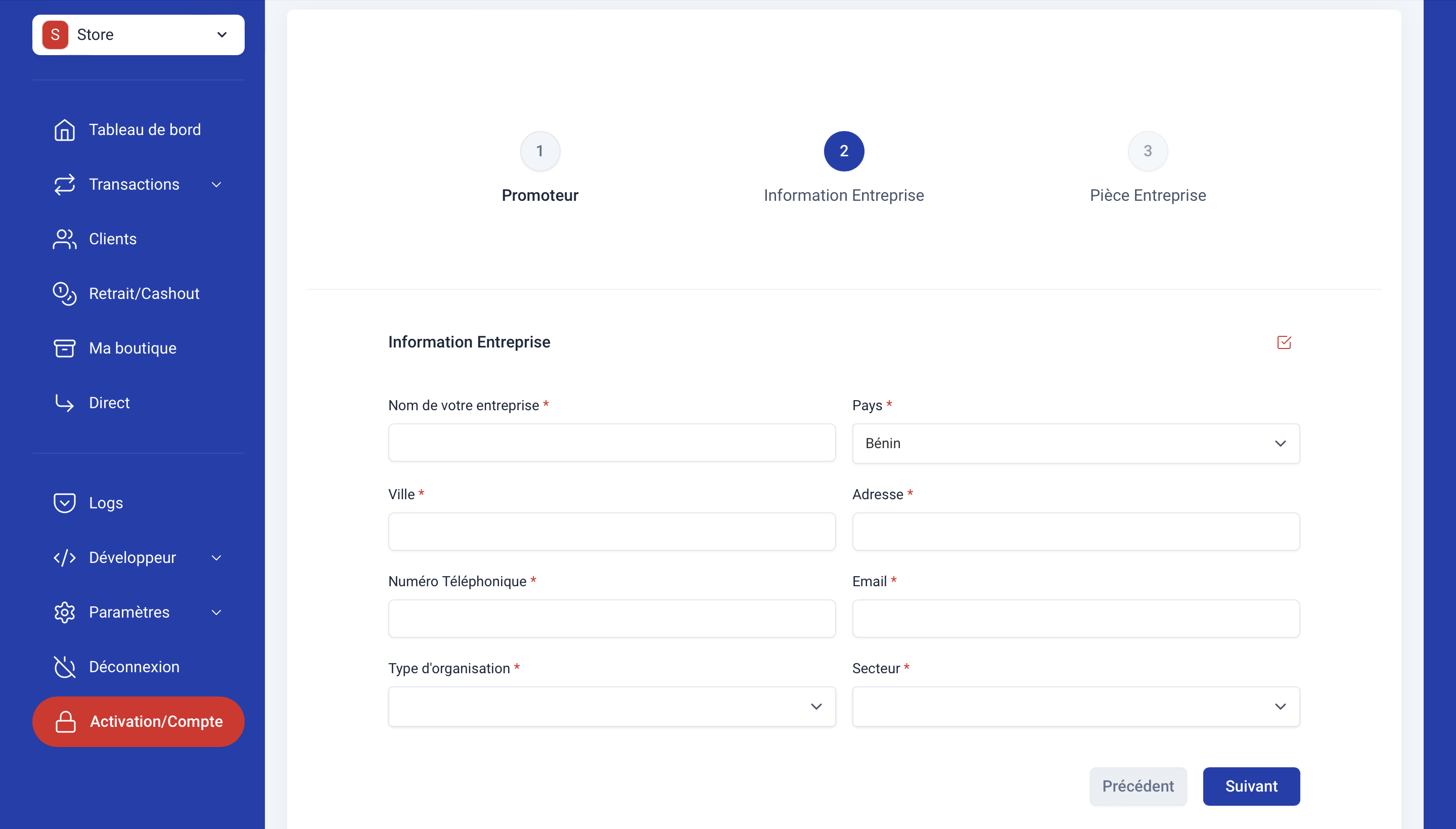Go to step 1 Promoteur
Screen dimensions: 1456x829
pos(540,151)
